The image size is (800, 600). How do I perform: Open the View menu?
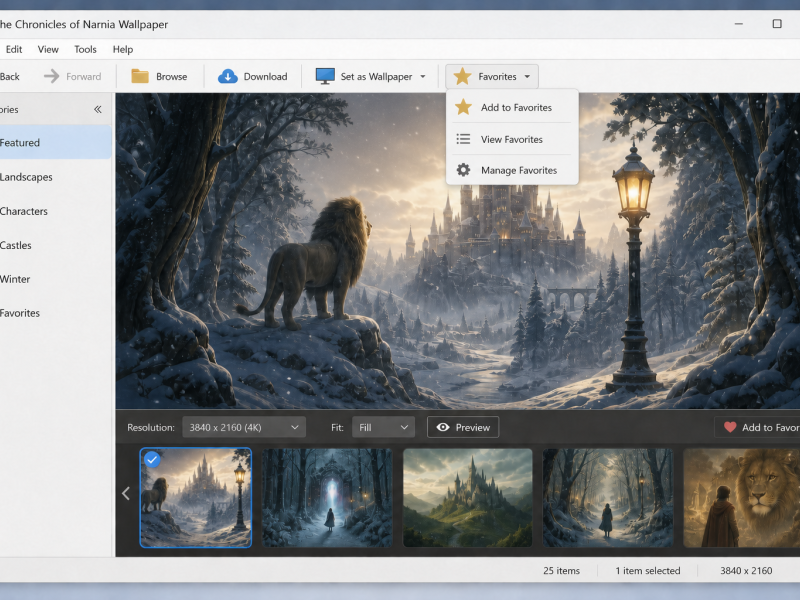(x=48, y=49)
